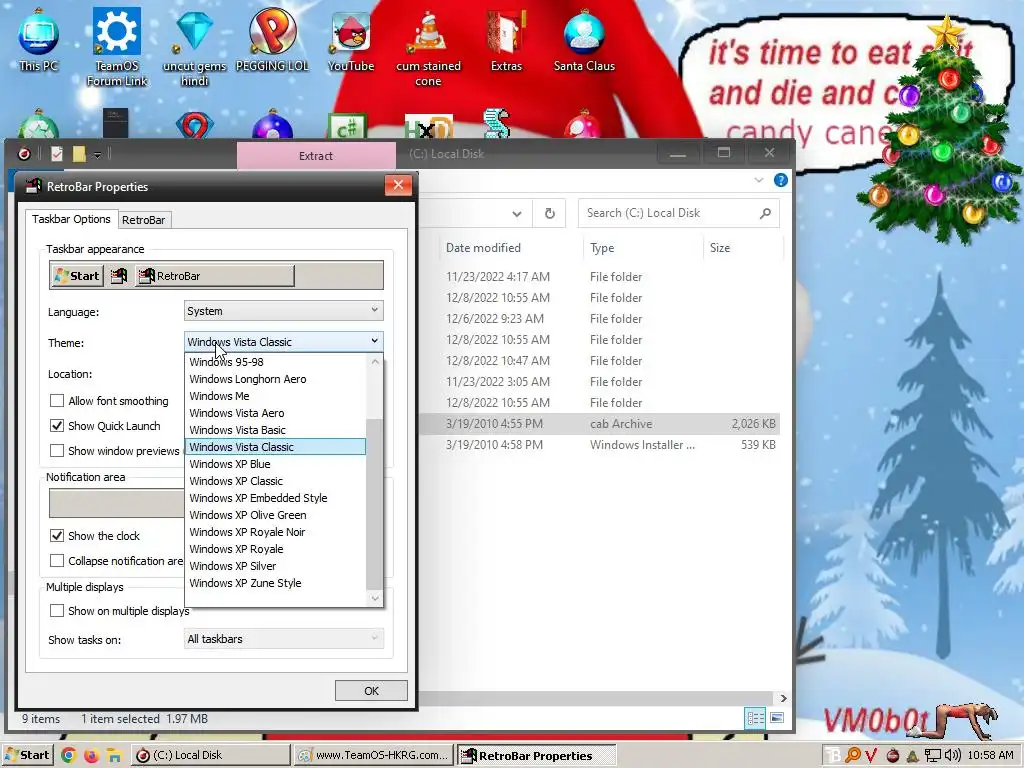This screenshot has width=1024, height=768.
Task: Uncheck Show the clock
Action: (x=57, y=536)
